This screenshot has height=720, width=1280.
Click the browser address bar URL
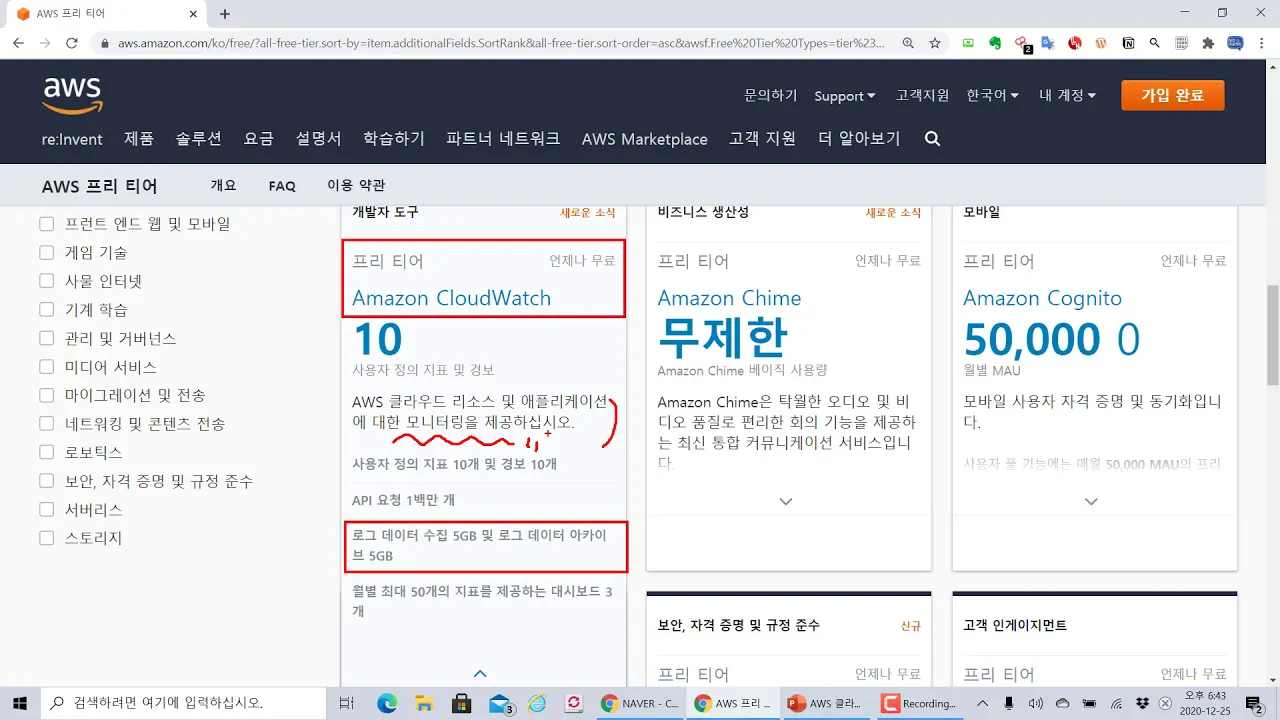(x=500, y=43)
